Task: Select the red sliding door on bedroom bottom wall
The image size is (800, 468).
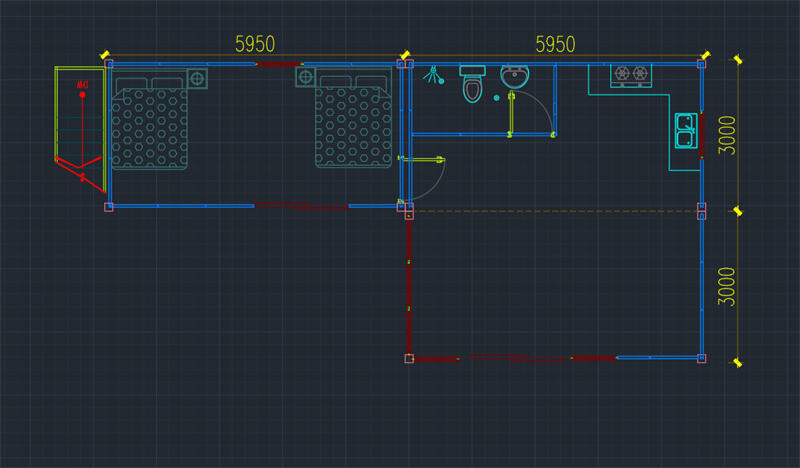Action: tap(302, 206)
